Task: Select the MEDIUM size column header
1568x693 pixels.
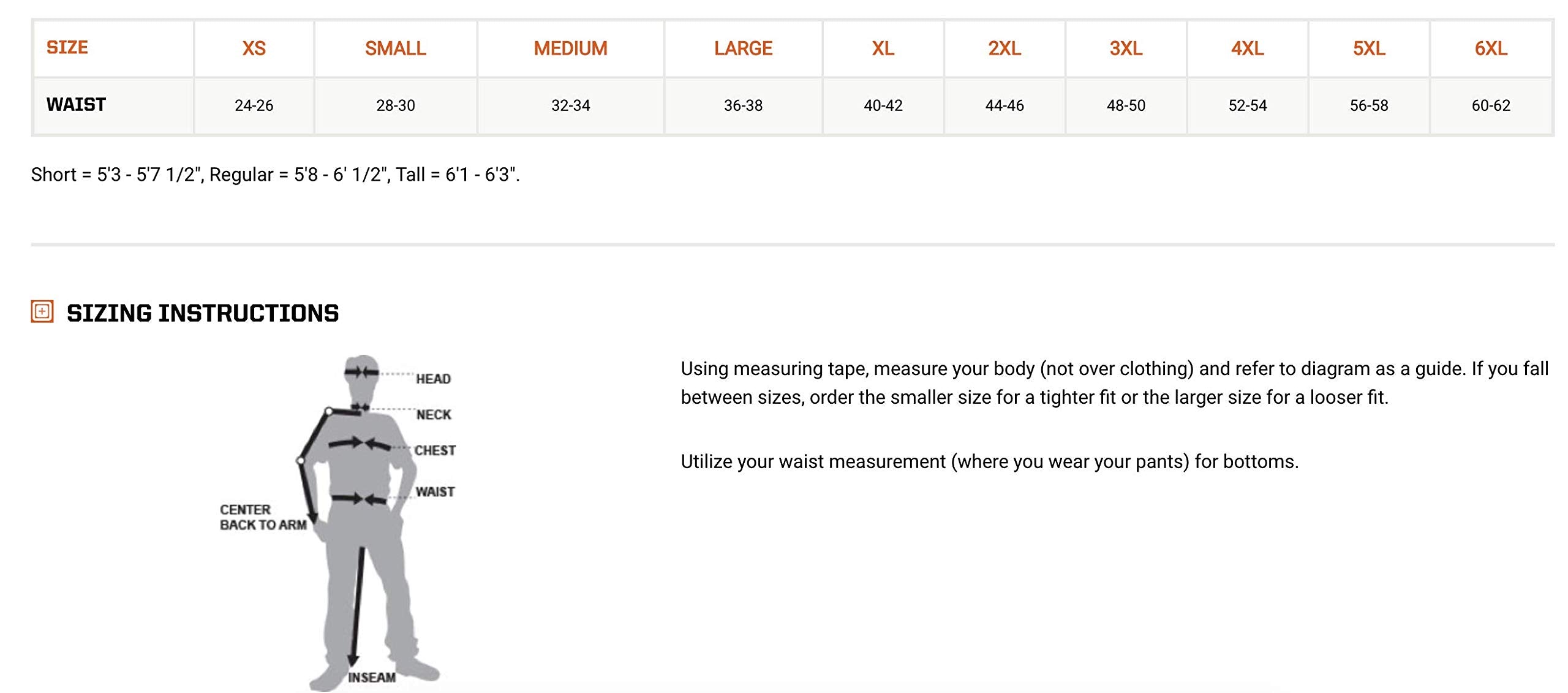Action: 570,48
